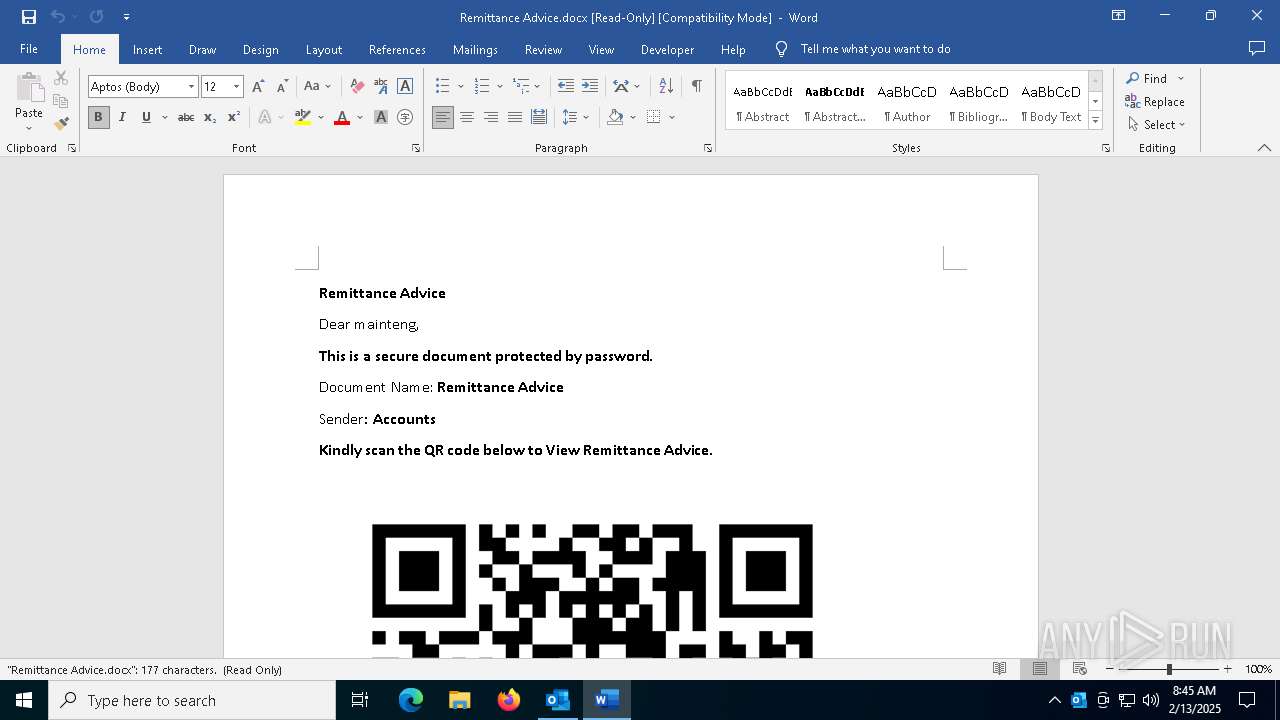Switch to the Review ribbon tab
The height and width of the screenshot is (720, 1280).
pos(543,49)
